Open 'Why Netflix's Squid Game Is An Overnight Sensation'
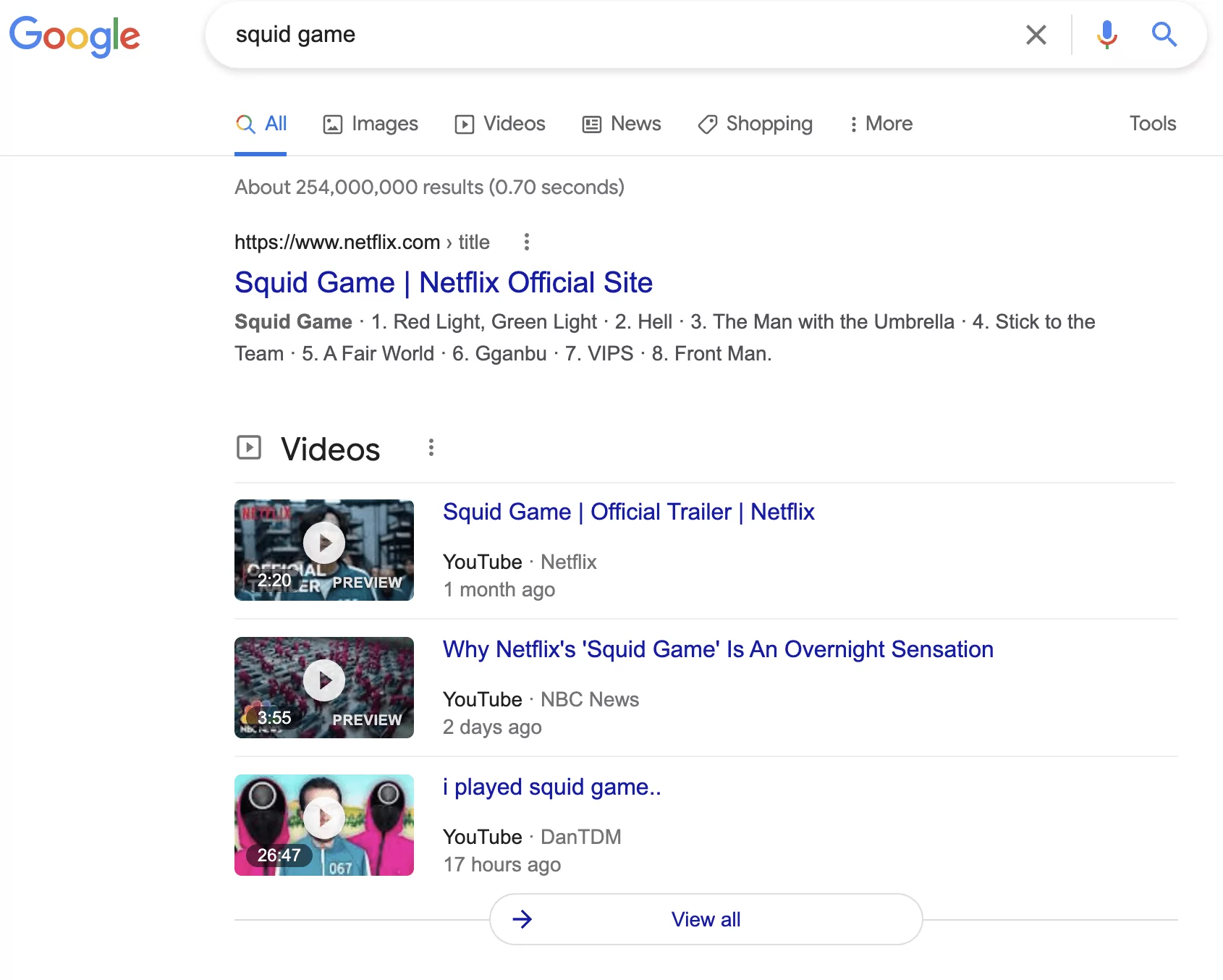 click(x=718, y=649)
